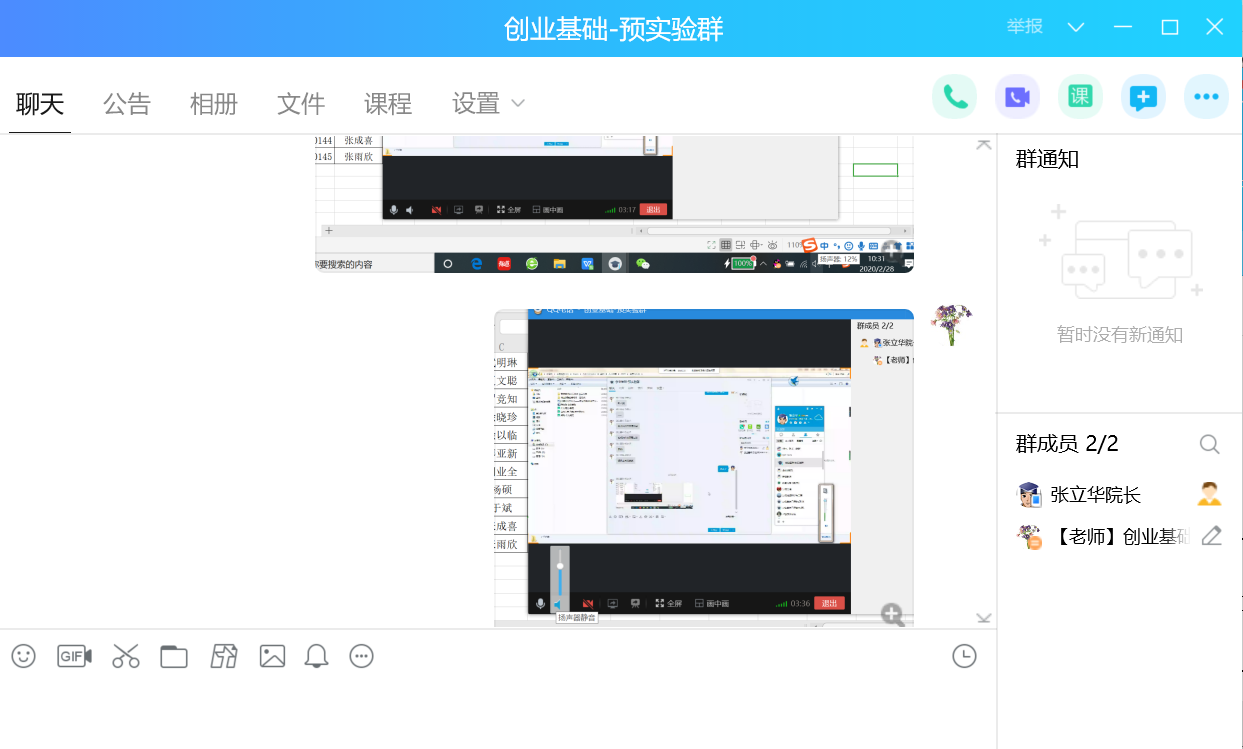Open the lower shared screenshot image
The image size is (1243, 749).
pos(703,467)
